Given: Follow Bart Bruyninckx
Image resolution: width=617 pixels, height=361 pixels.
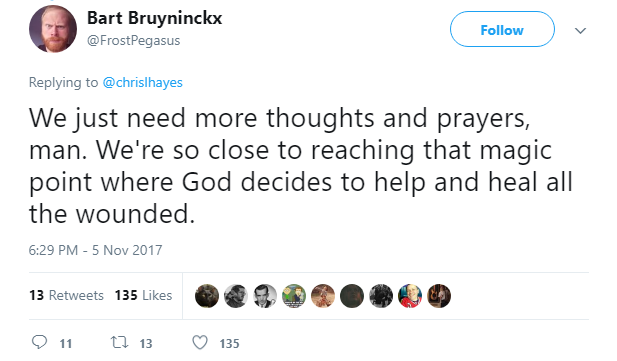Looking at the screenshot, I should point(502,29).
